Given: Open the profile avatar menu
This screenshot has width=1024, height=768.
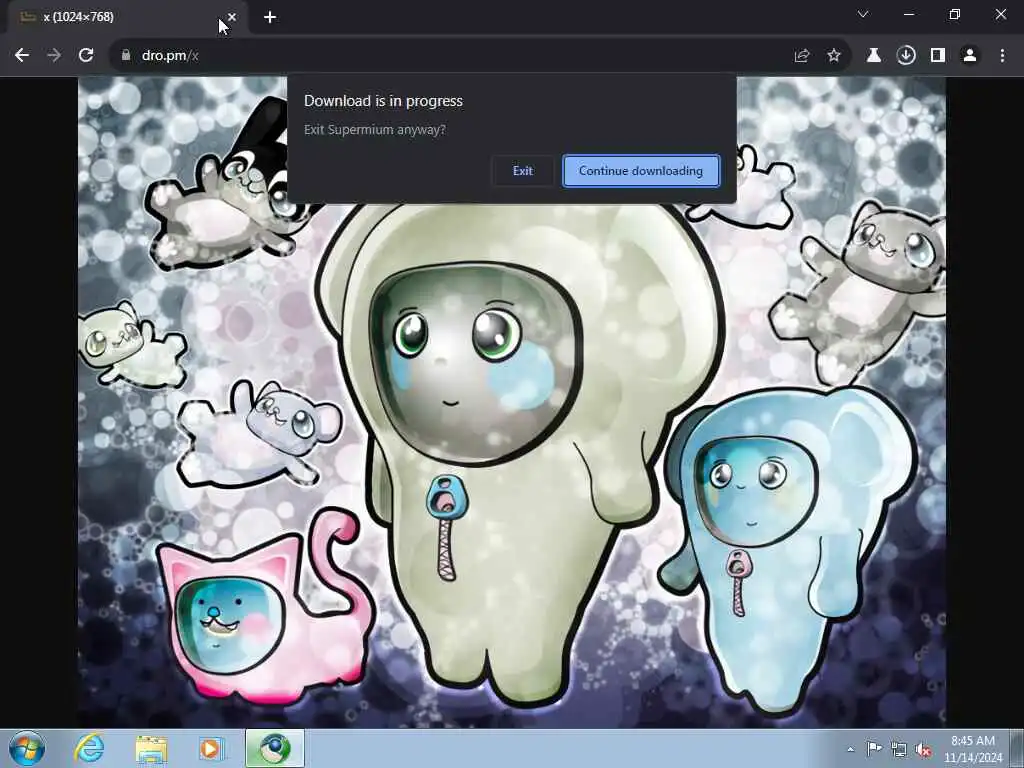Looking at the screenshot, I should (x=970, y=56).
